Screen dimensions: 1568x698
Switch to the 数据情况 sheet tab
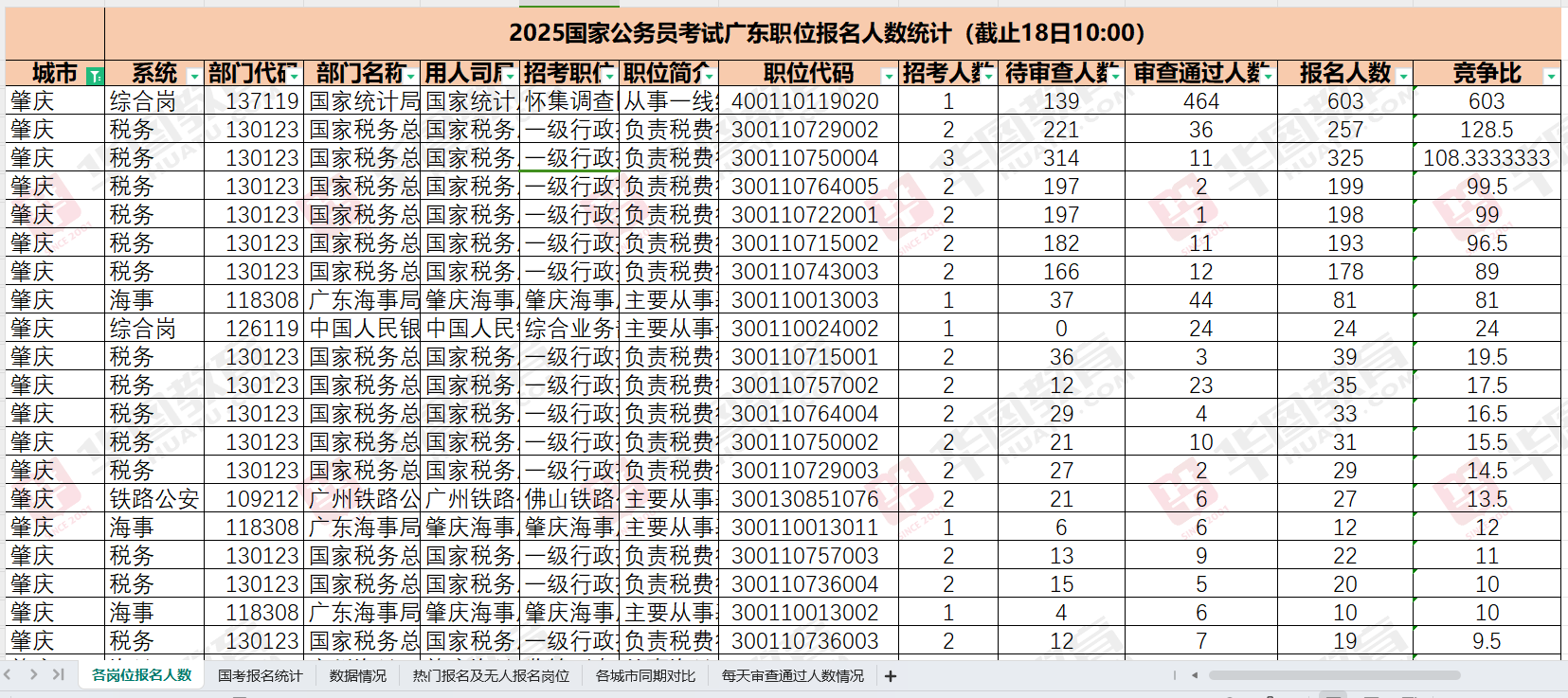coord(358,676)
